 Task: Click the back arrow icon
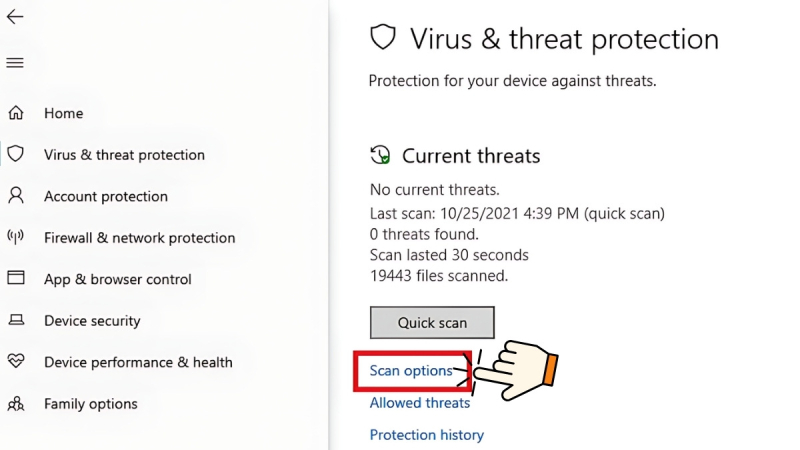tap(15, 17)
